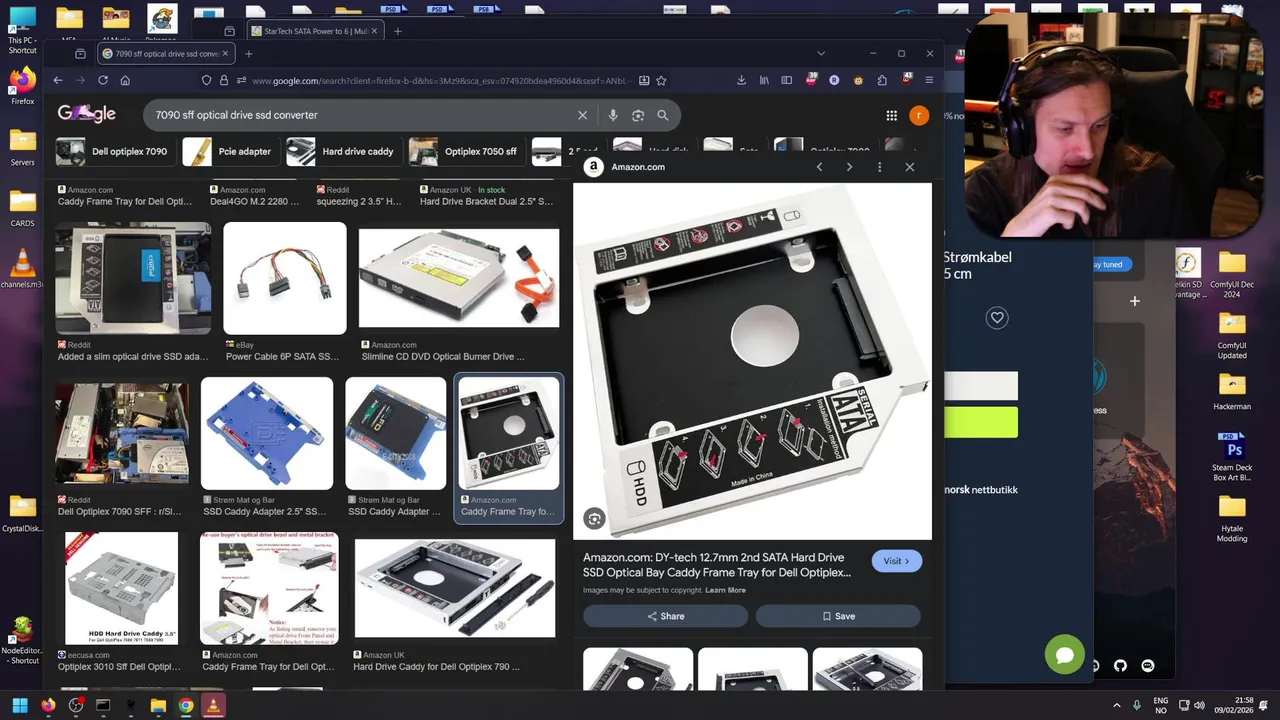Open Google Chrome from the taskbar

(x=185, y=705)
